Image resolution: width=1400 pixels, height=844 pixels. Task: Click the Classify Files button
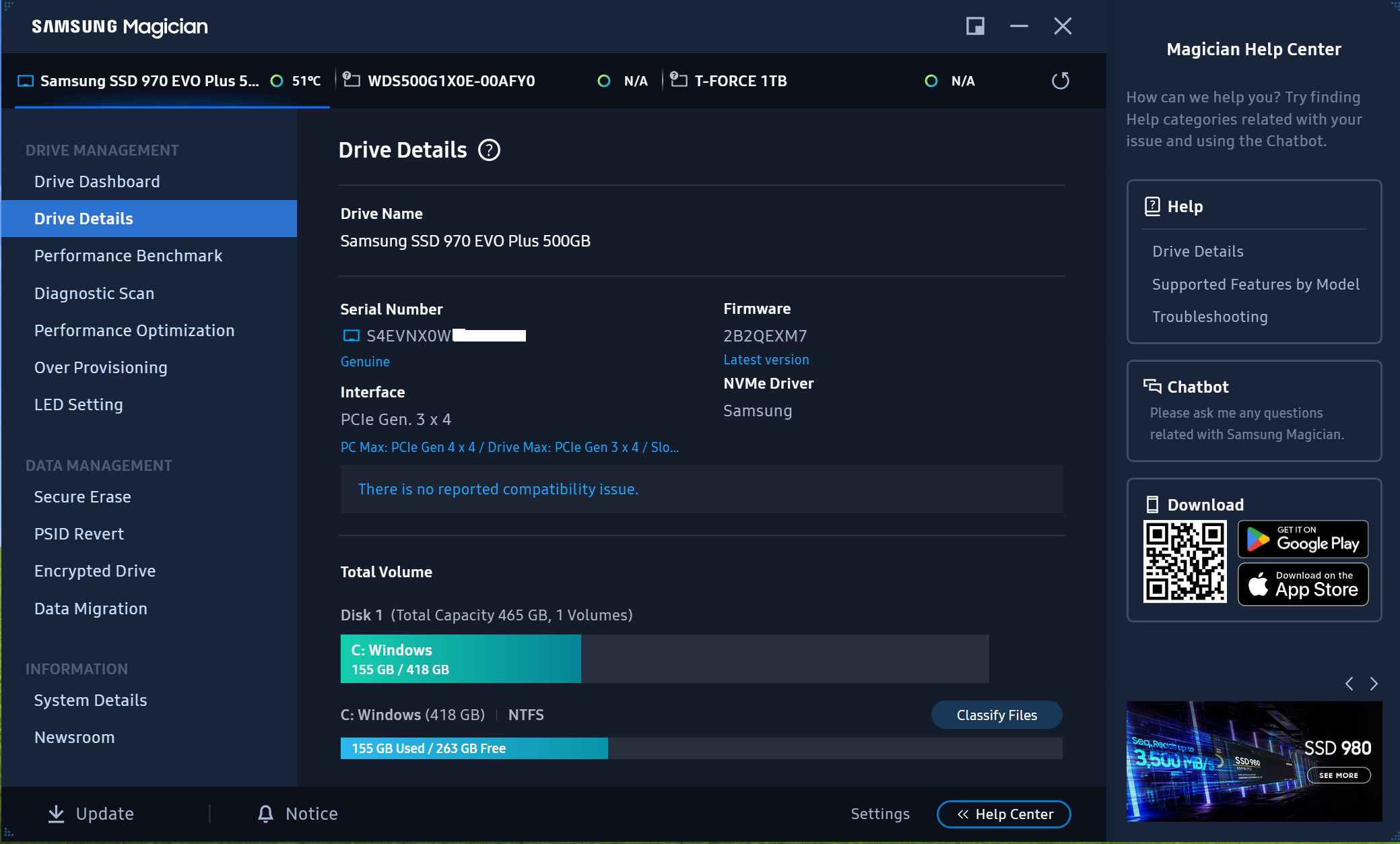[x=997, y=715]
